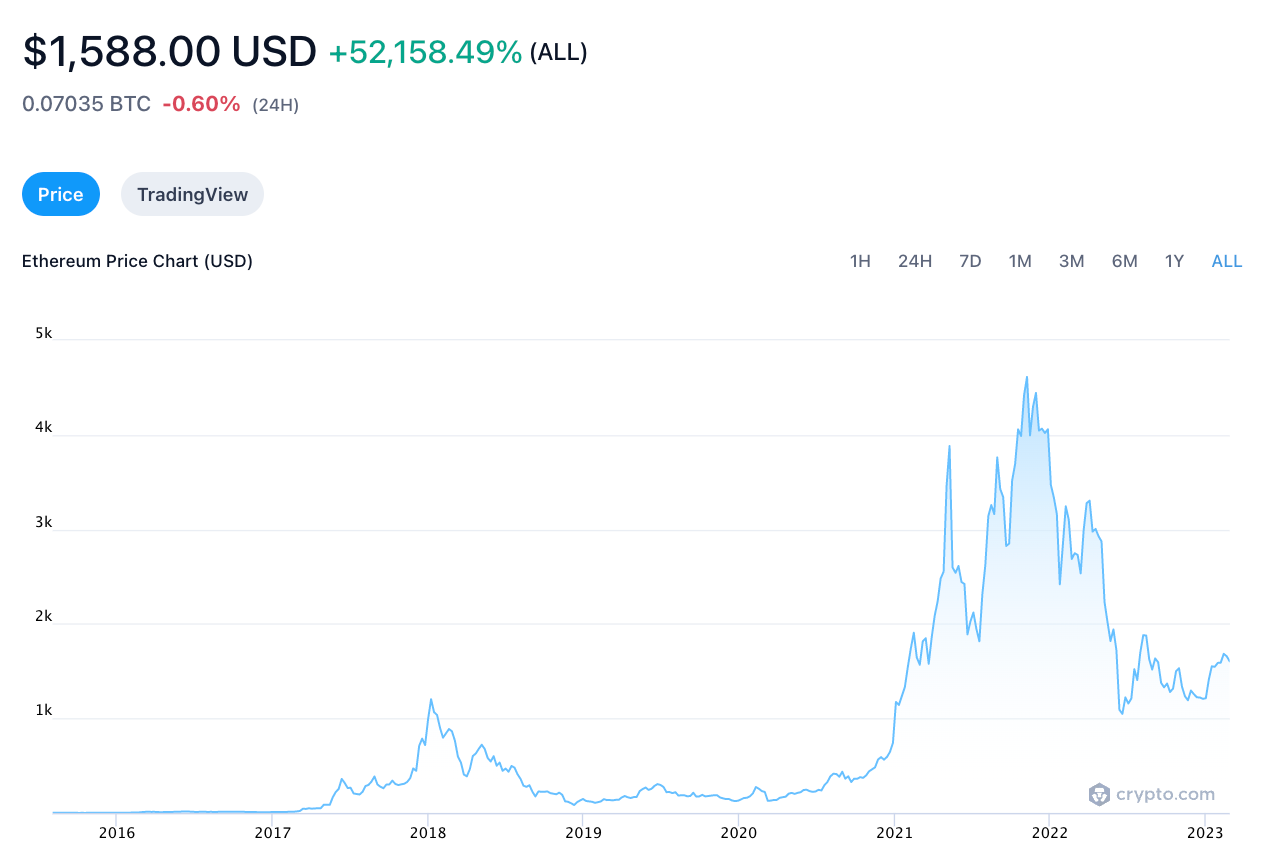Click the Ethereum Price Chart (USD) title

[137, 261]
